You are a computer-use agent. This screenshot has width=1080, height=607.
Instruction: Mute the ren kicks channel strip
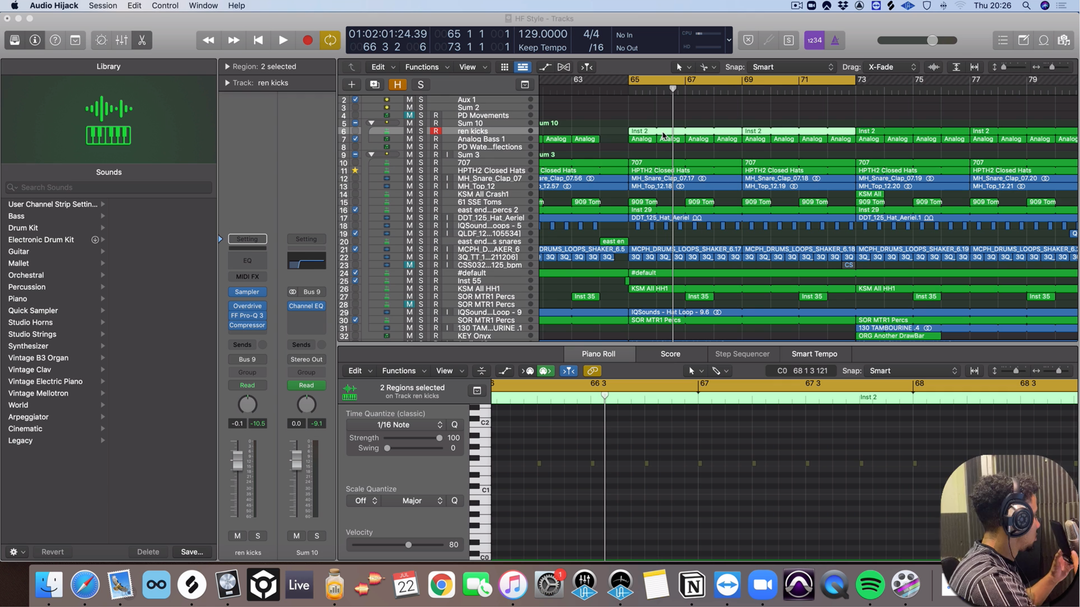(x=237, y=536)
